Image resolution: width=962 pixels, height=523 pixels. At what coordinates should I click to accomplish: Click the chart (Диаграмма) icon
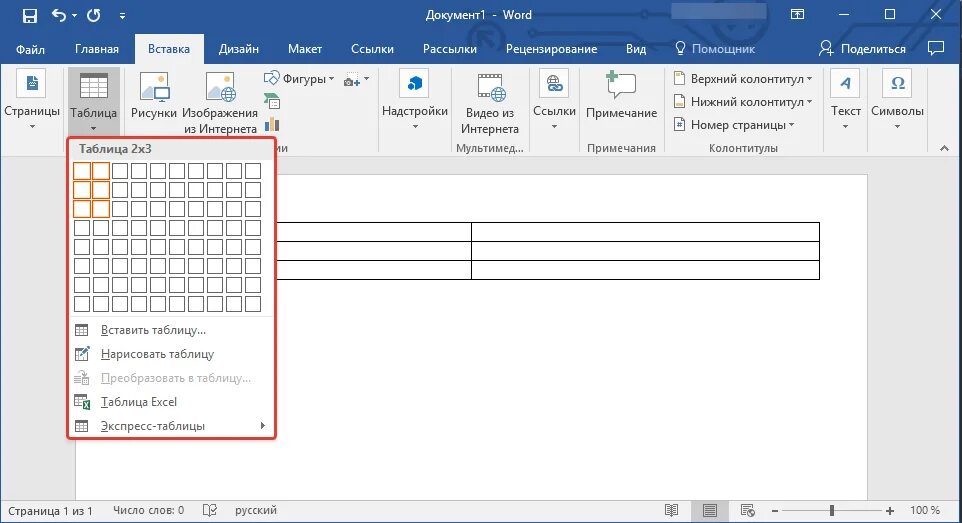tap(272, 124)
